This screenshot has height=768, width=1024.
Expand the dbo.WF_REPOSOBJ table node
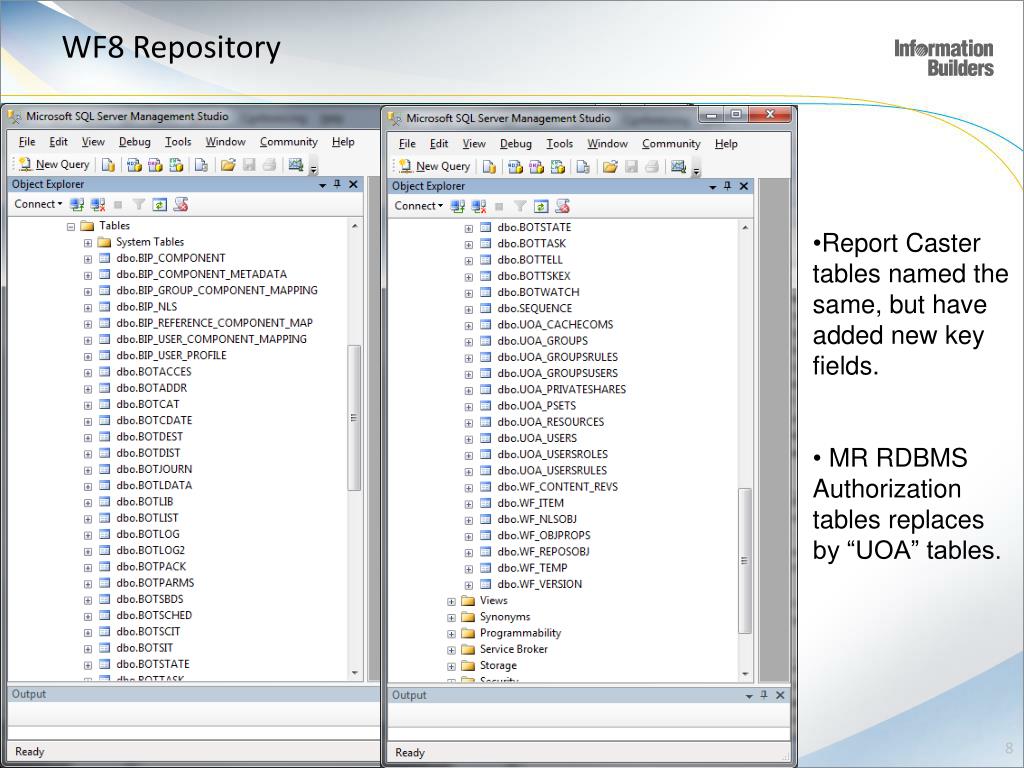469,553
